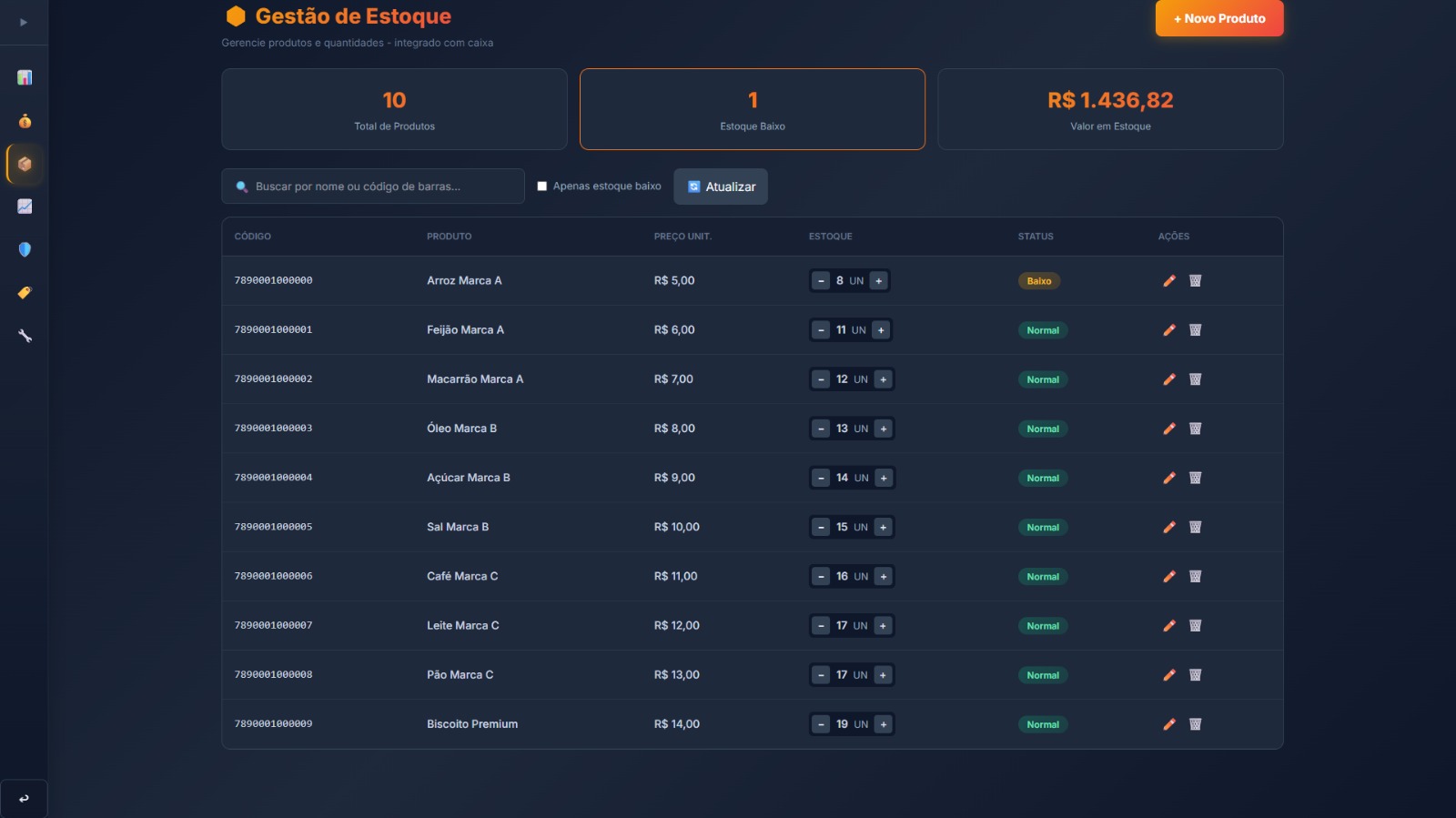Decrease Pão Marca C stock with minus
The width and height of the screenshot is (1456, 818).
point(821,675)
